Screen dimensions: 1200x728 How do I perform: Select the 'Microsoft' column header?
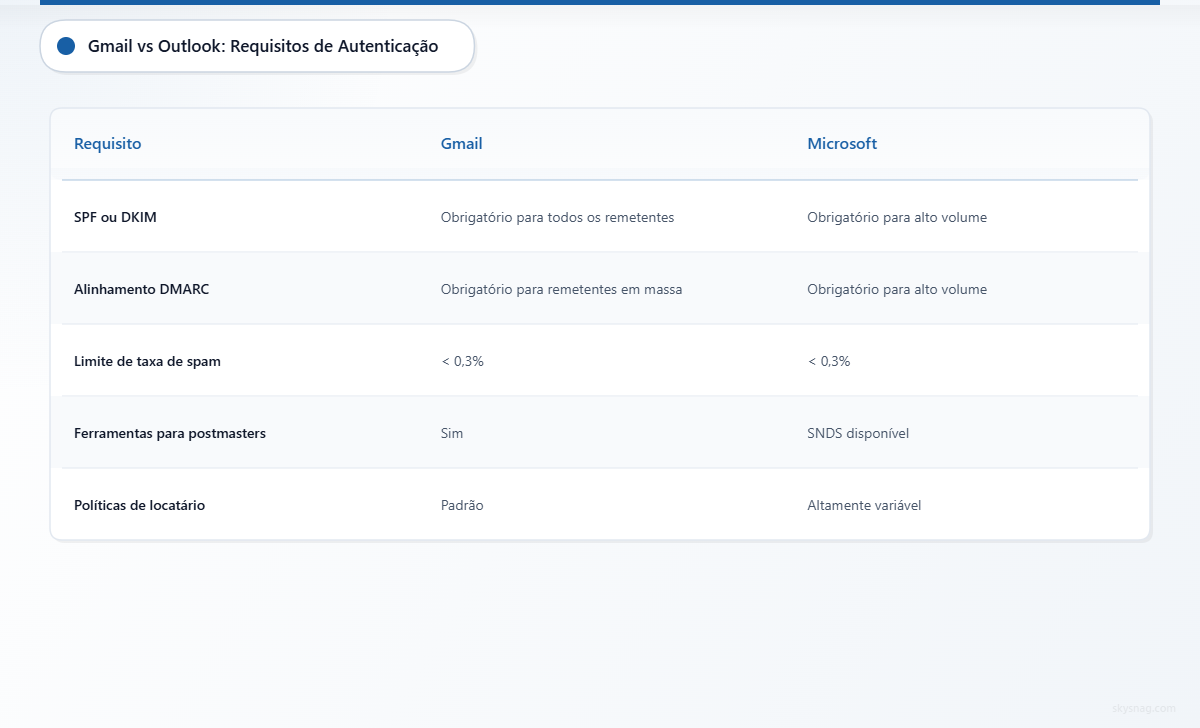pyautogui.click(x=842, y=144)
